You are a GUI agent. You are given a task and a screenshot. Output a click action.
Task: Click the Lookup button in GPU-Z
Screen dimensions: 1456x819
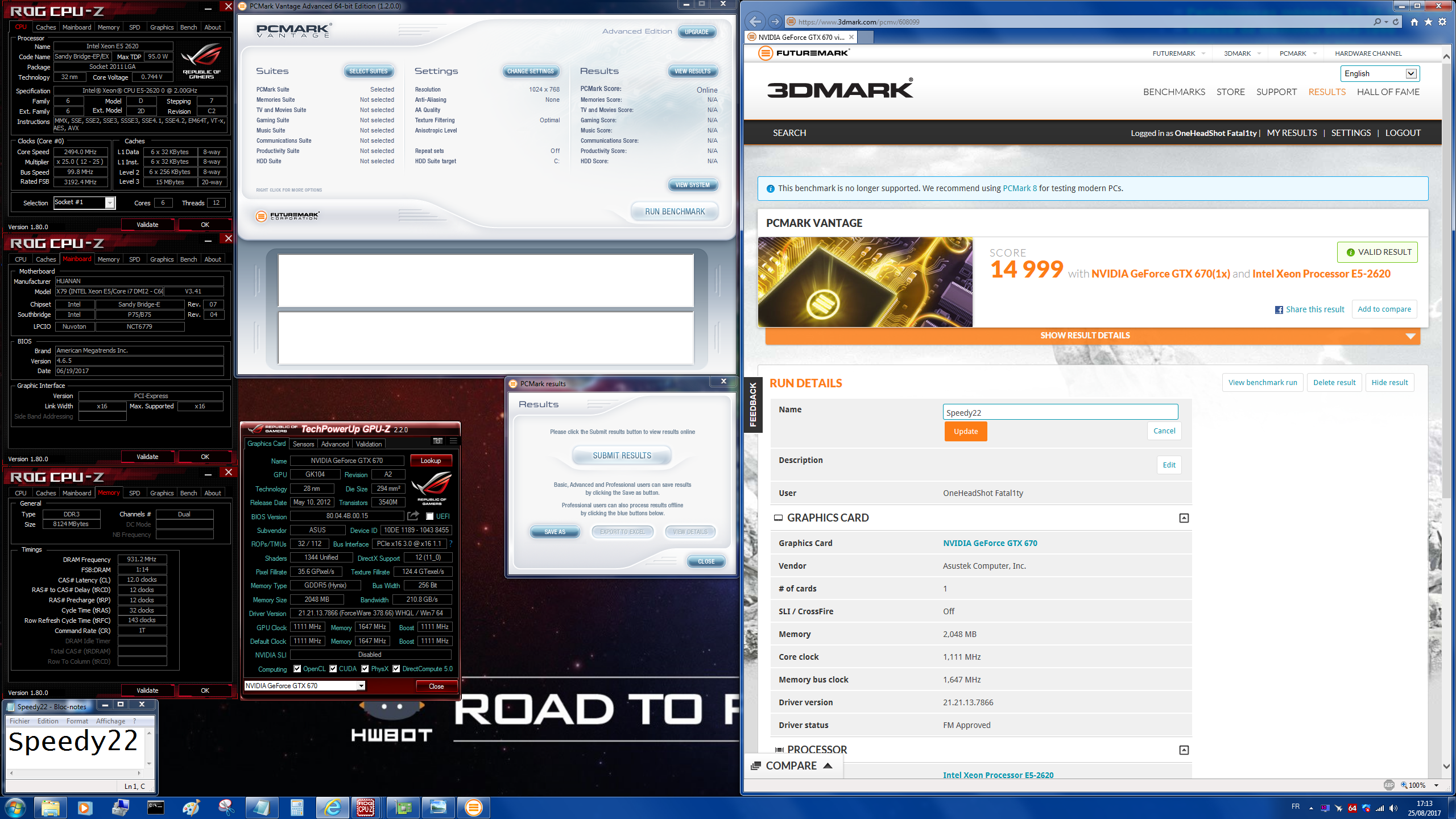(x=431, y=460)
